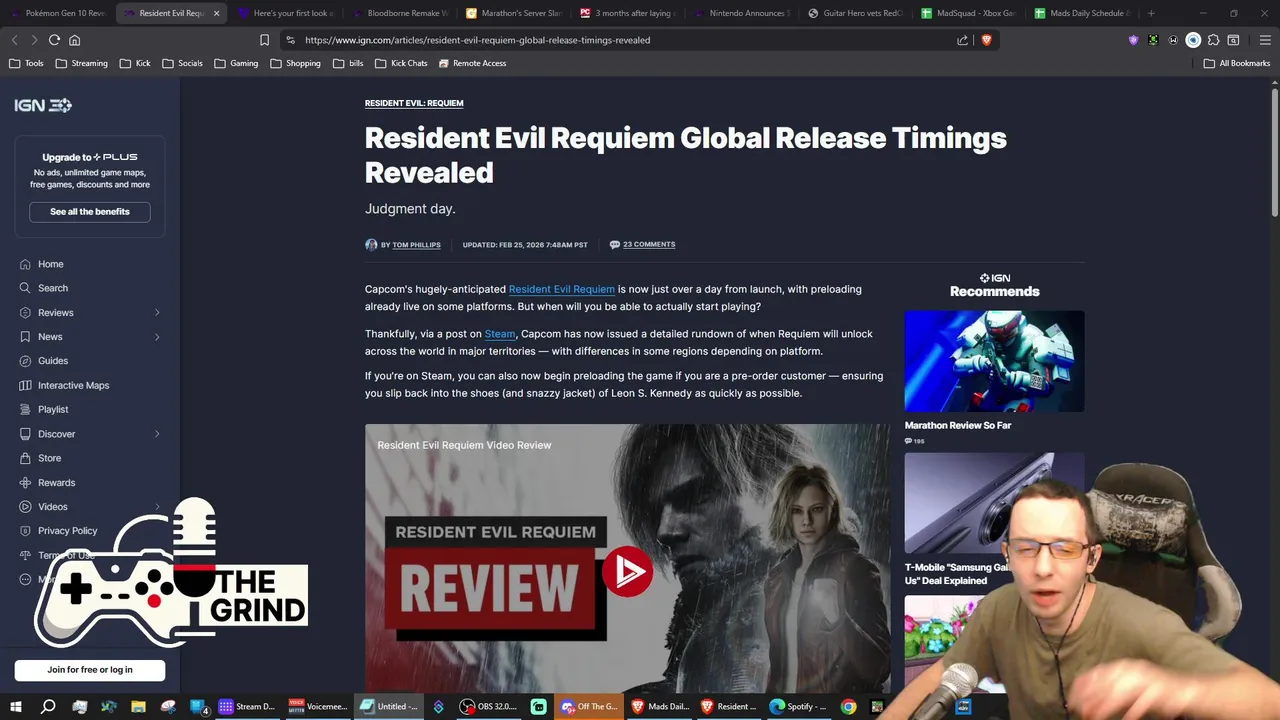1280x720 pixels.
Task: Switch to OBS in the taskbar
Action: click(488, 707)
